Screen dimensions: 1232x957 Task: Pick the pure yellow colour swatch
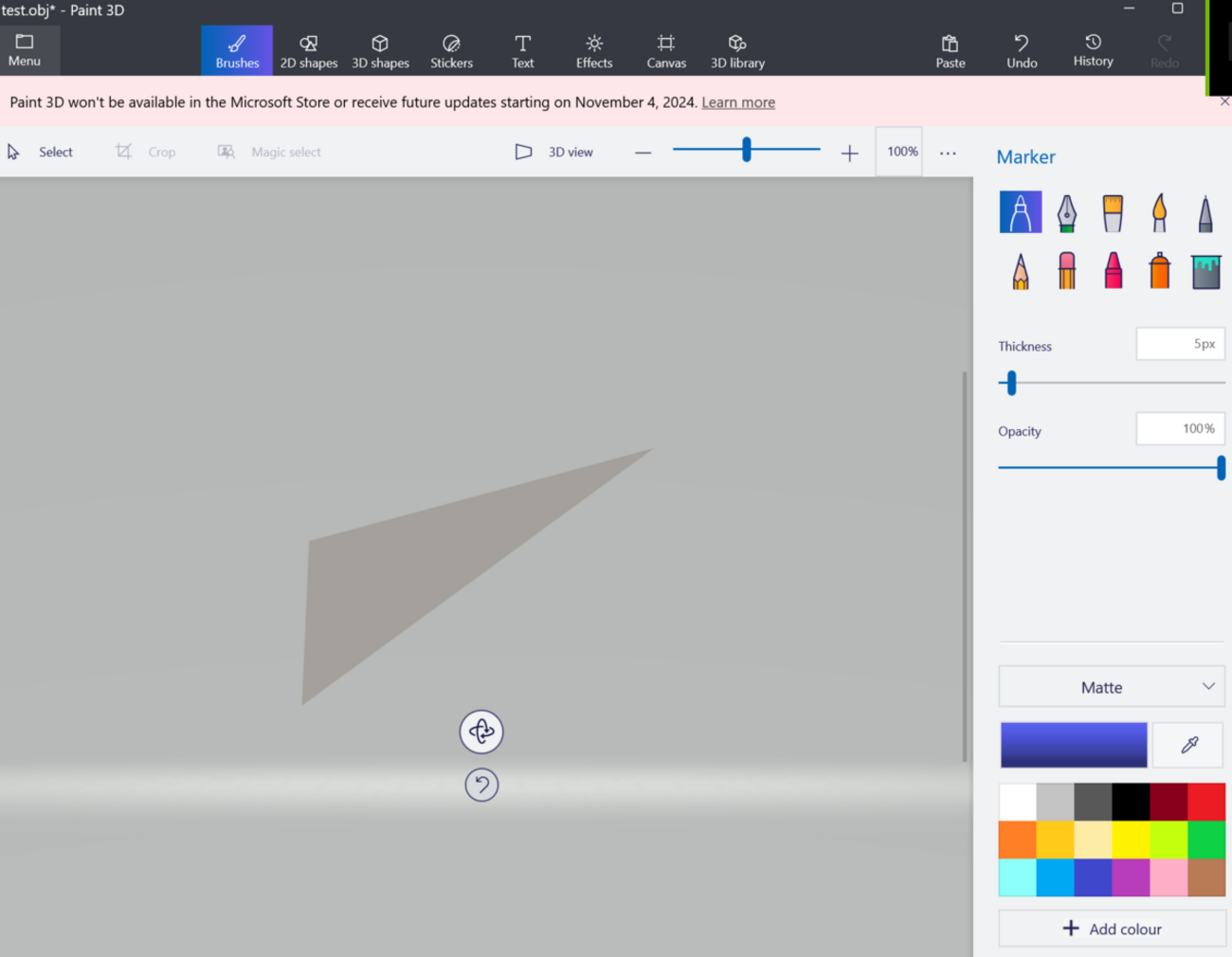click(1131, 840)
